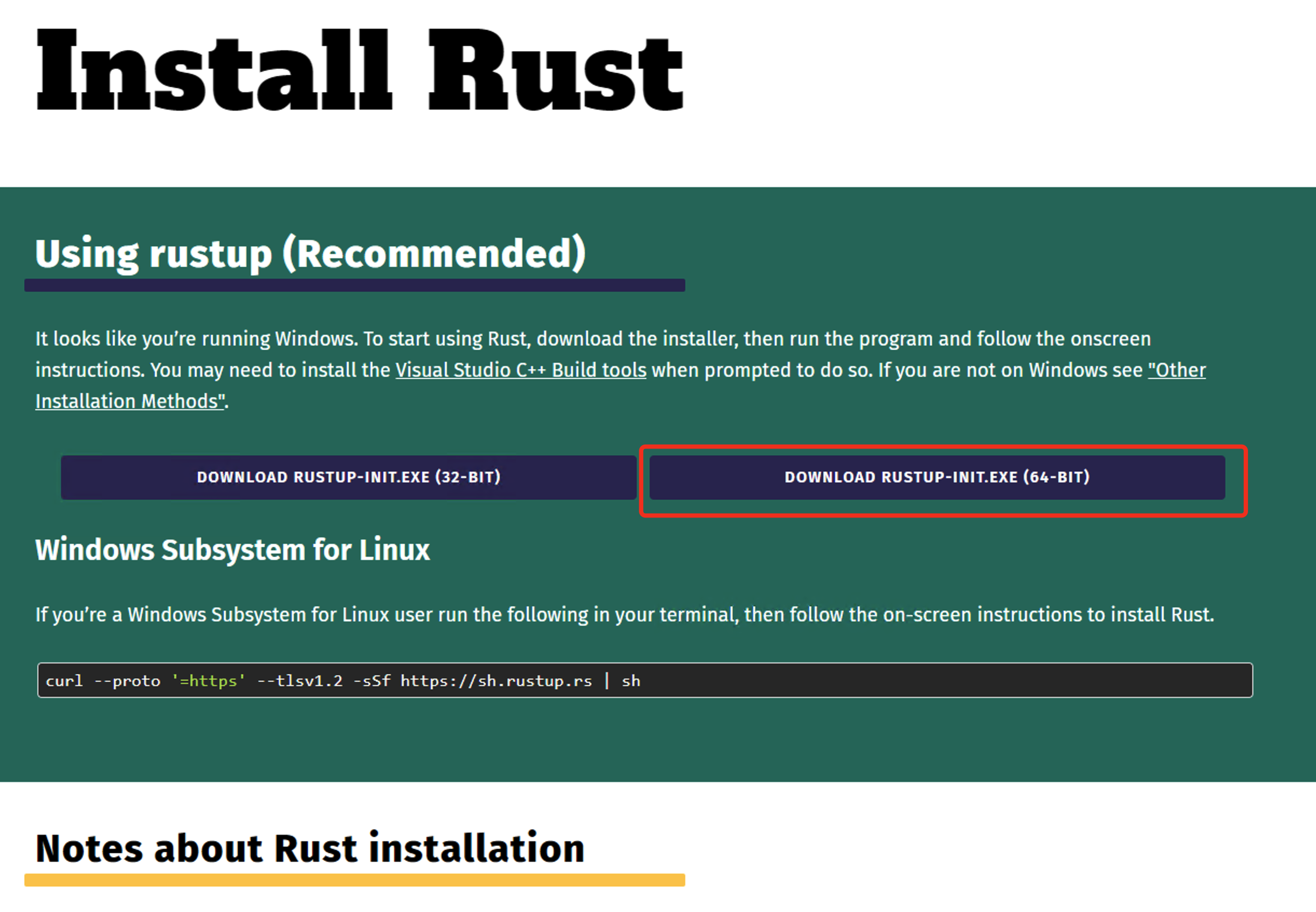Click the -sSf flag in the command
Screen dimensions: 1316x912
pyautogui.click(x=372, y=681)
